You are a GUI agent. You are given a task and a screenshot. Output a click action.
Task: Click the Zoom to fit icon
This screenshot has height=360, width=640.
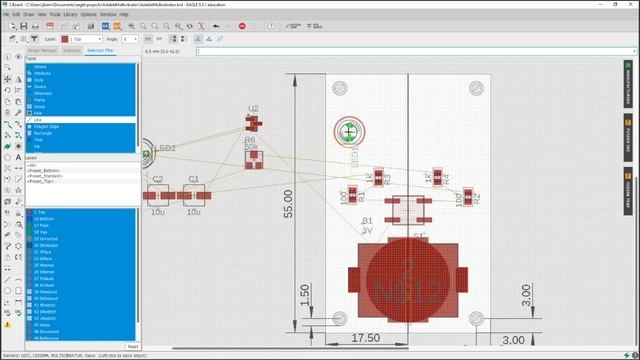131,26
